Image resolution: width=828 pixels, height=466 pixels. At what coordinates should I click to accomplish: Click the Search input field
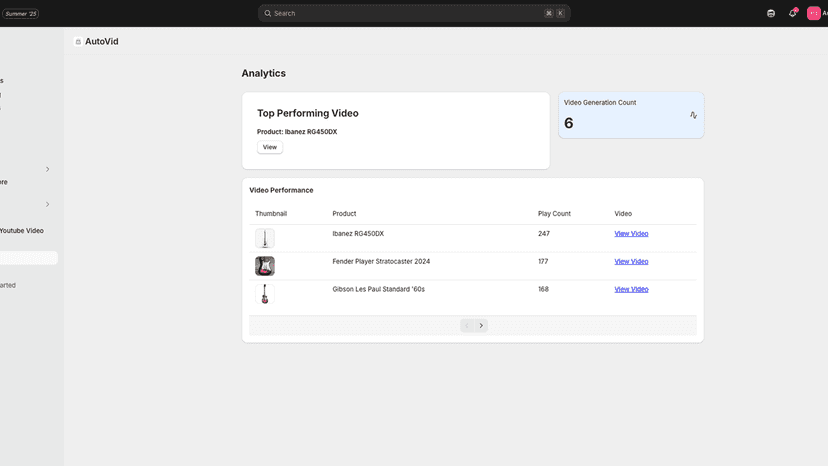[414, 13]
